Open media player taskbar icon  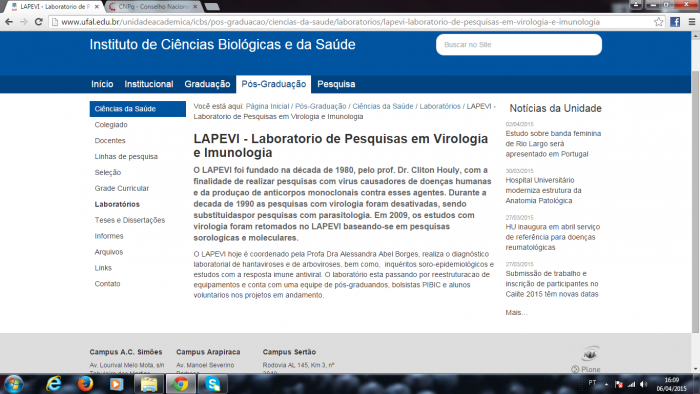117,384
